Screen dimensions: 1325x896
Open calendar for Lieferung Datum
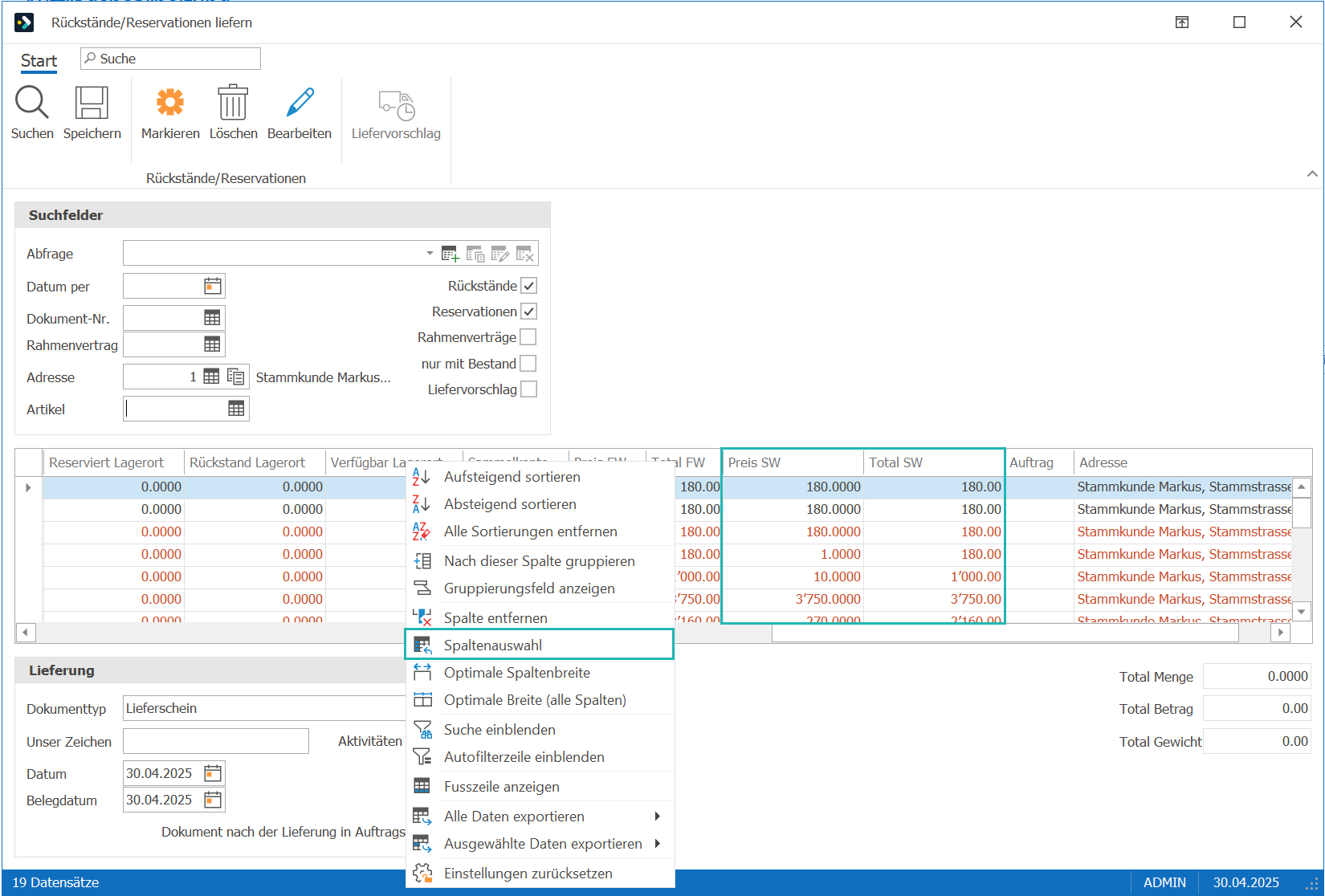[x=213, y=773]
